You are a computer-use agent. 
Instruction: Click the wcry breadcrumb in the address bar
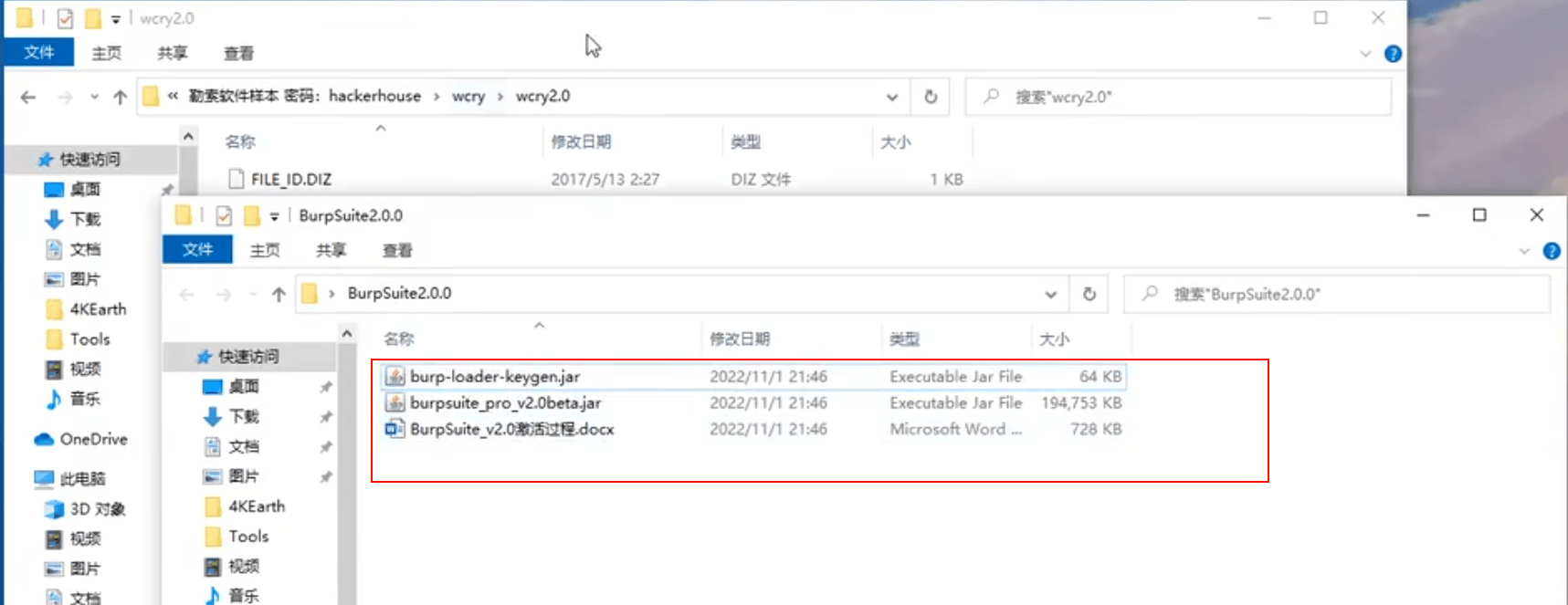tap(468, 96)
